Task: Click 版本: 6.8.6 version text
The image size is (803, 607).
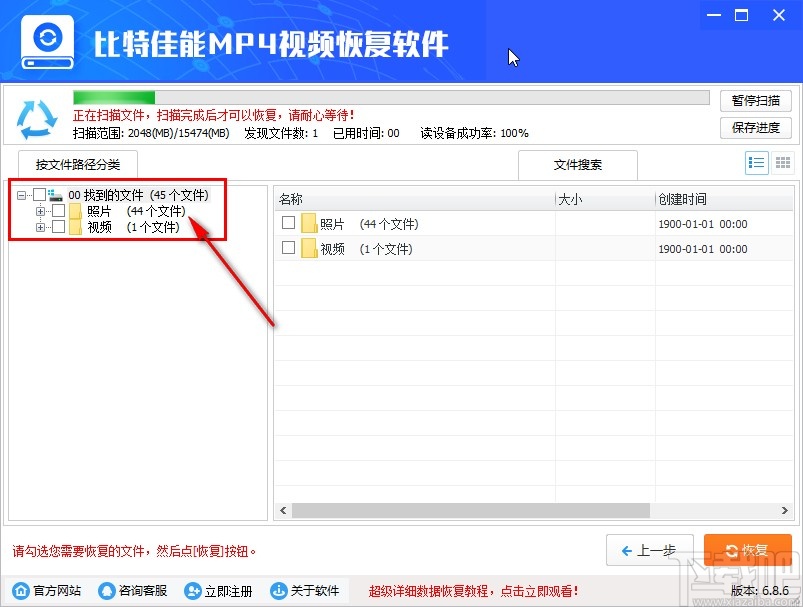Action: 759,591
